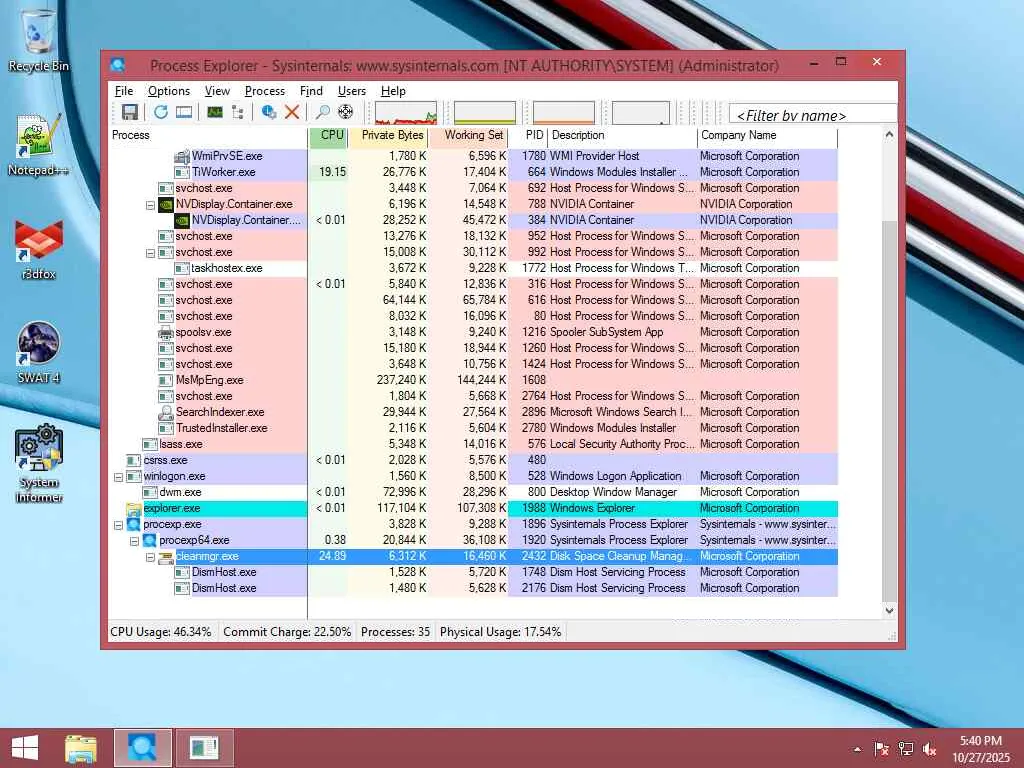Image resolution: width=1024 pixels, height=768 pixels.
Task: Select the TiWorker.exe process row
Action: pyautogui.click(x=473, y=172)
